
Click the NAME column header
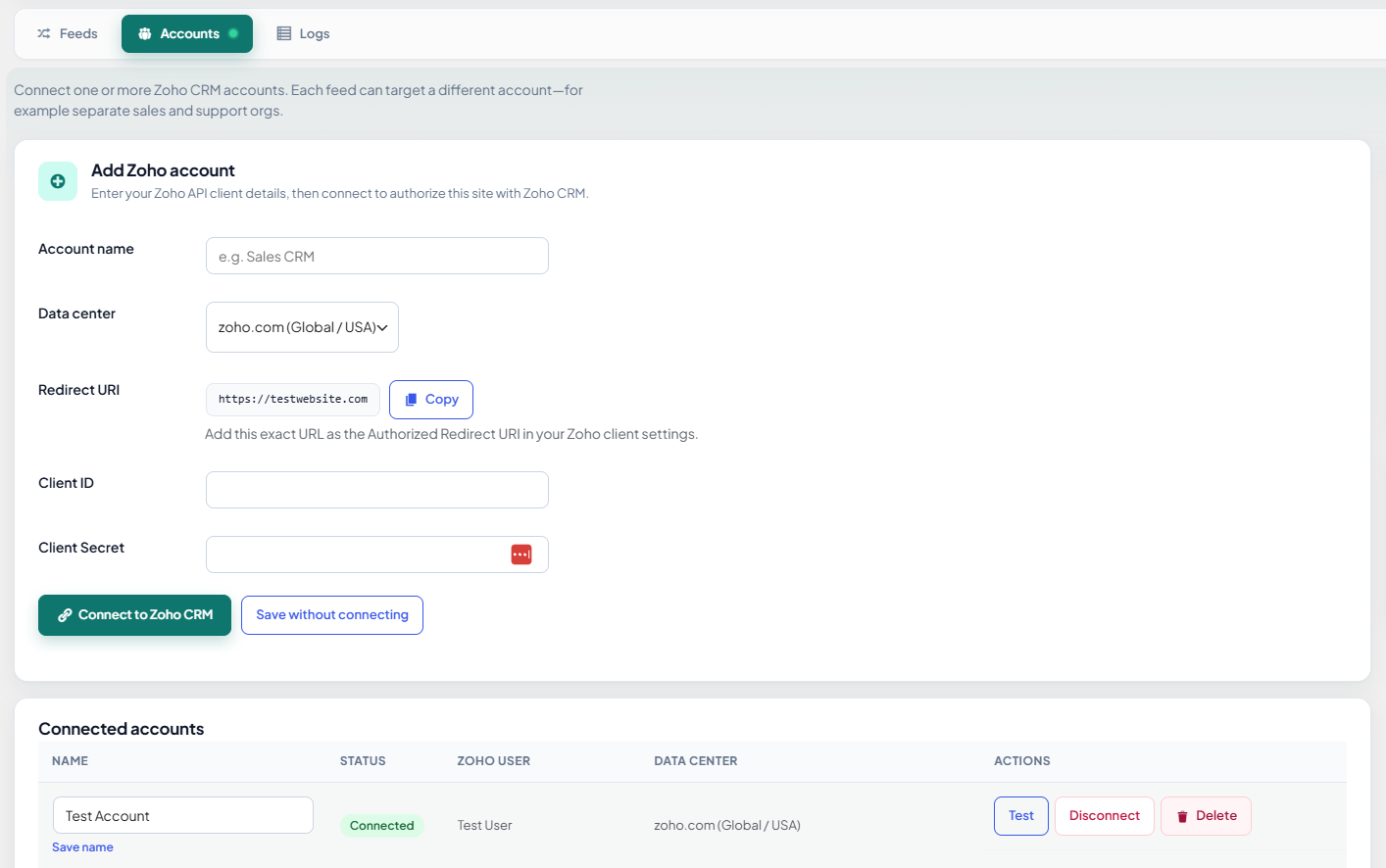click(x=71, y=761)
